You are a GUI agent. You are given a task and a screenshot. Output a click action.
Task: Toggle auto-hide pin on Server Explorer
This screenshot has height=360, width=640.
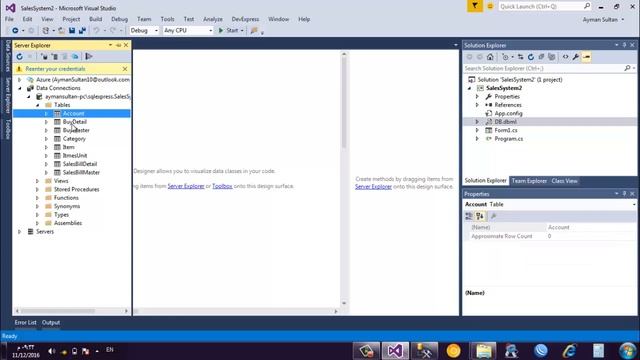(118, 45)
